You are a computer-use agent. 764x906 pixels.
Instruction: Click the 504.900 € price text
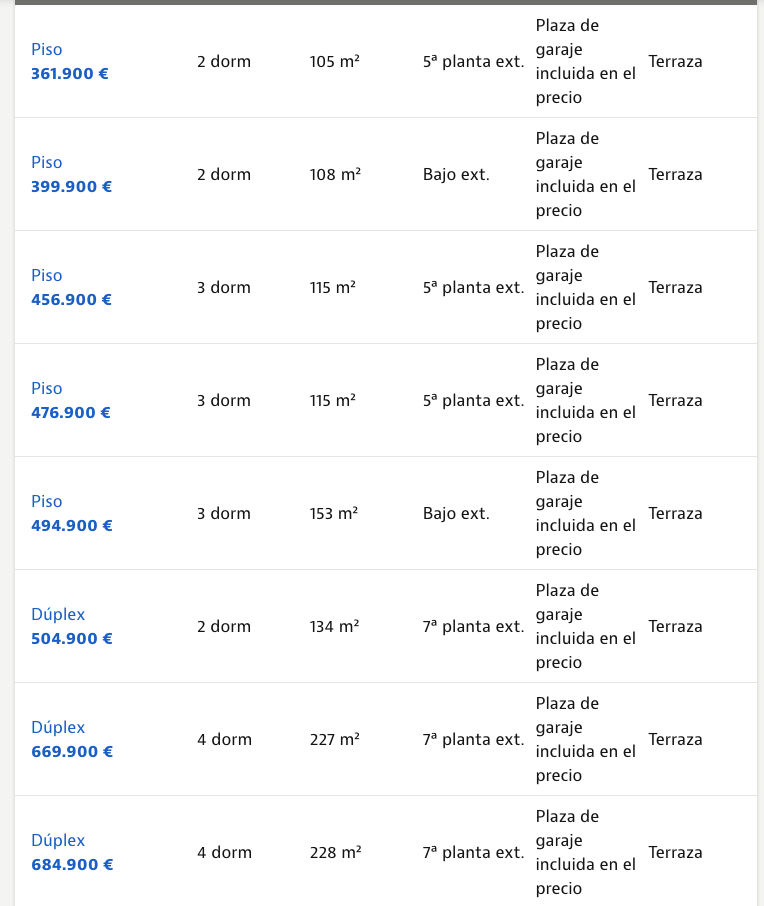[x=72, y=638]
